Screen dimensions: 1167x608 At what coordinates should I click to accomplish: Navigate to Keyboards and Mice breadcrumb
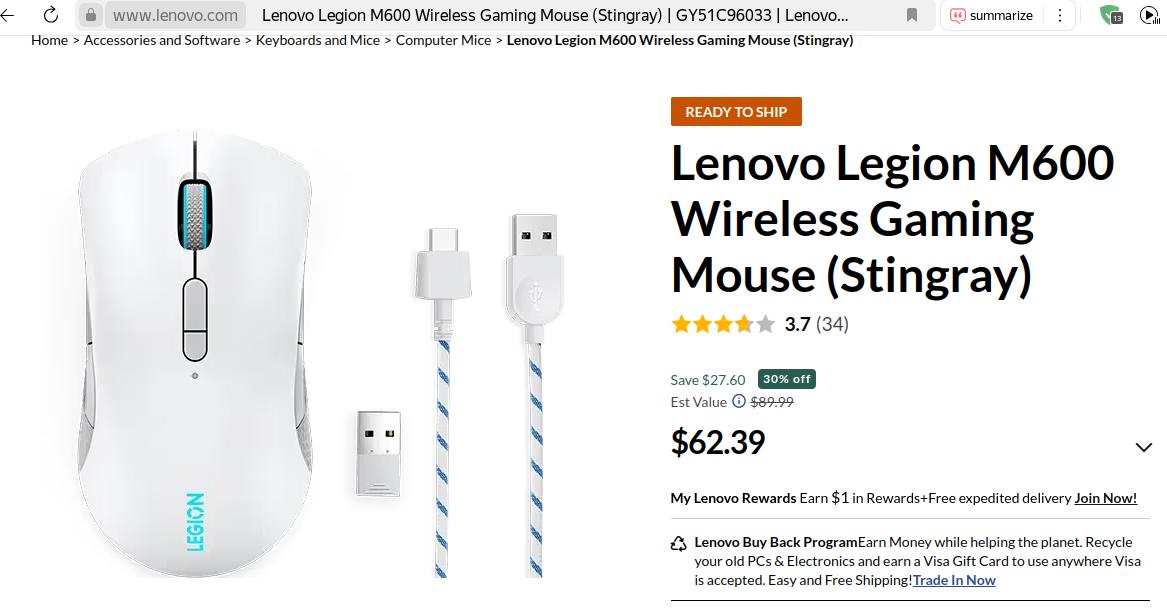tap(318, 40)
